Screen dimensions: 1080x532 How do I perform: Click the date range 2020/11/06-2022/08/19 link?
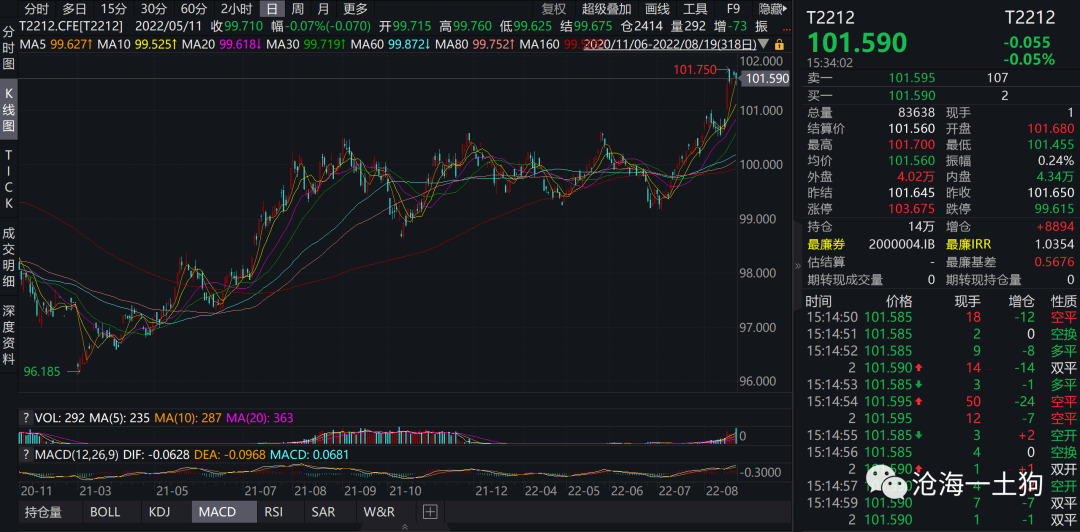669,45
